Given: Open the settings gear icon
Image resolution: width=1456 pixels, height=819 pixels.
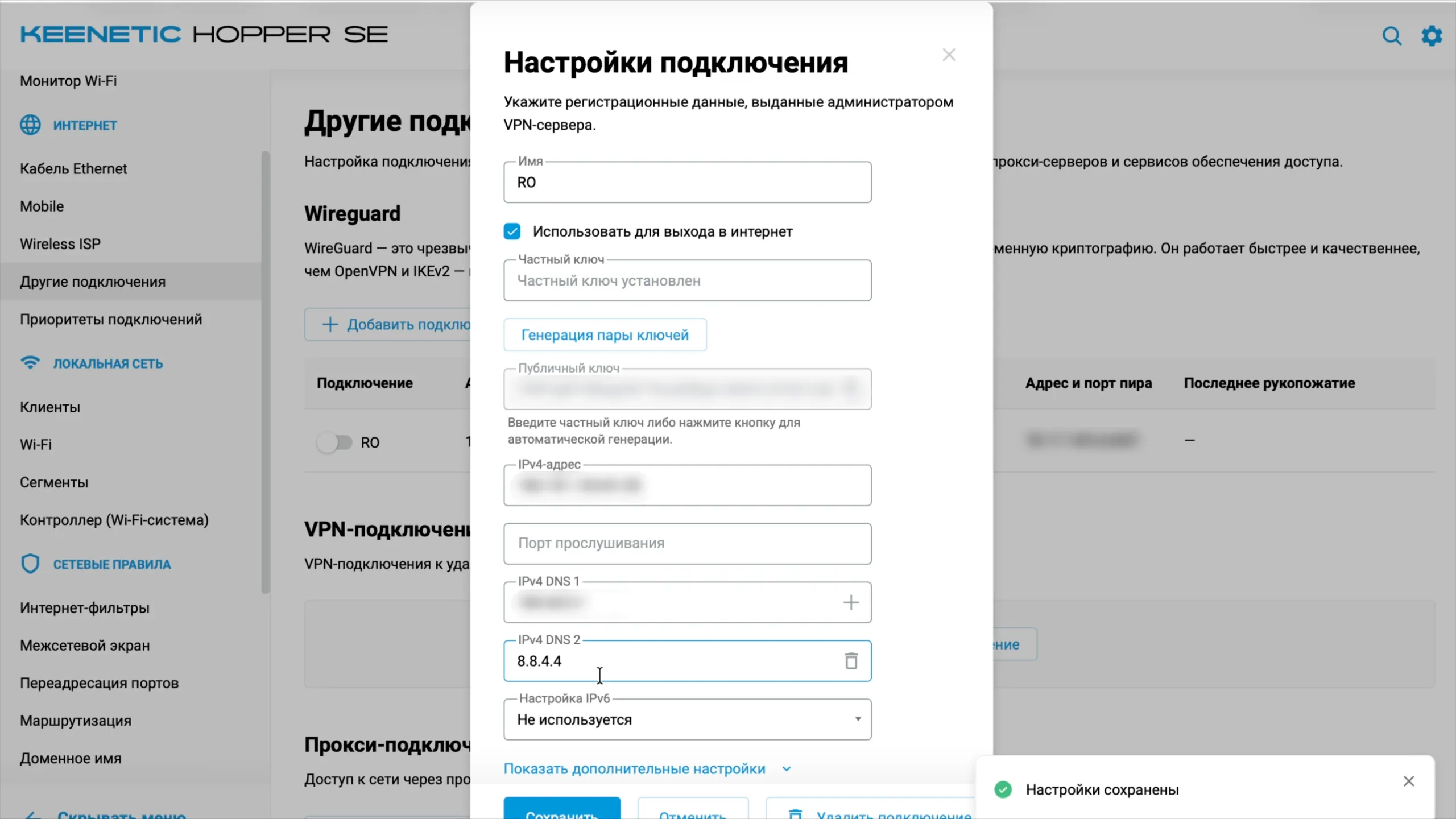Looking at the screenshot, I should click(1432, 35).
